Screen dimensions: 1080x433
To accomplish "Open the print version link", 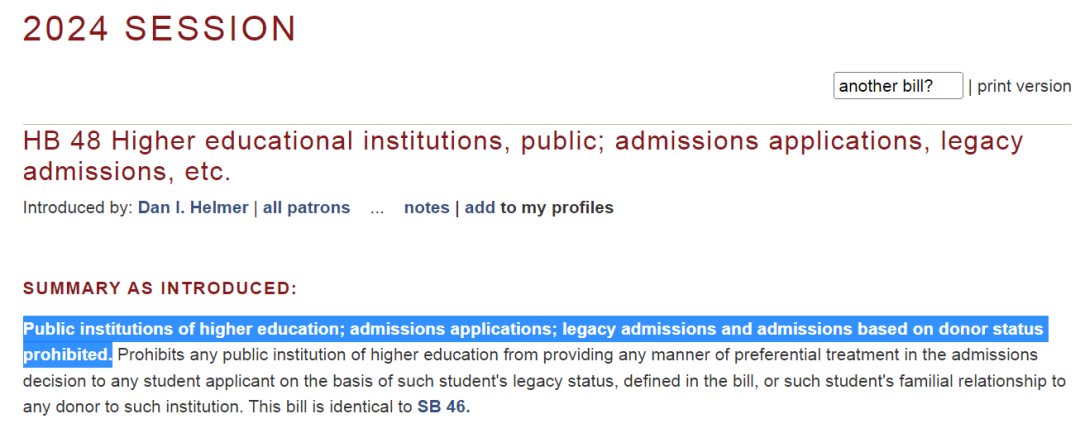I will (1024, 86).
